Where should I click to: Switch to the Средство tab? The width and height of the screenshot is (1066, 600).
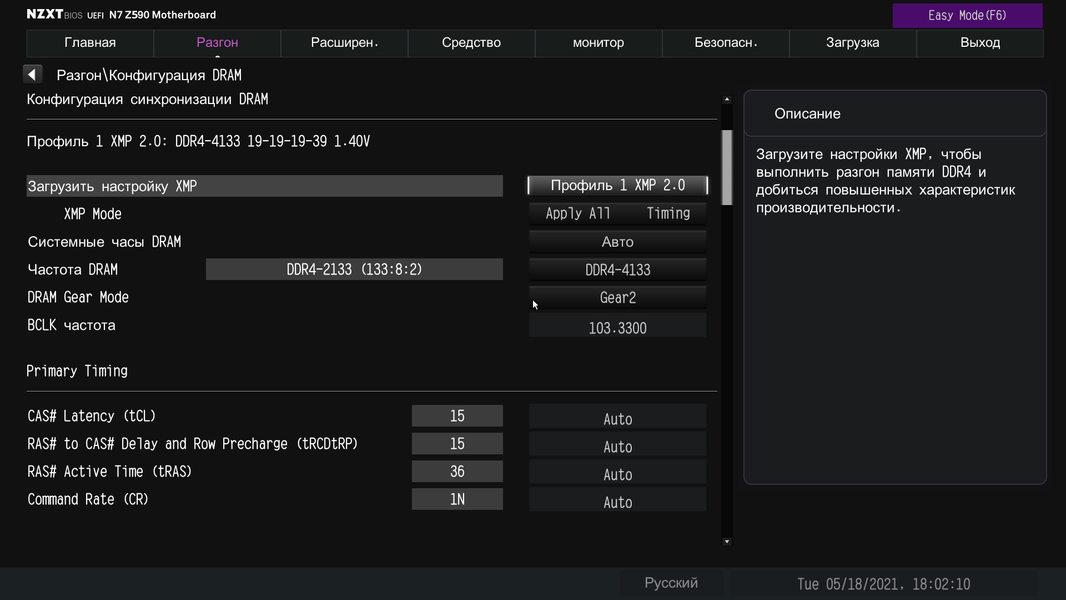point(471,43)
